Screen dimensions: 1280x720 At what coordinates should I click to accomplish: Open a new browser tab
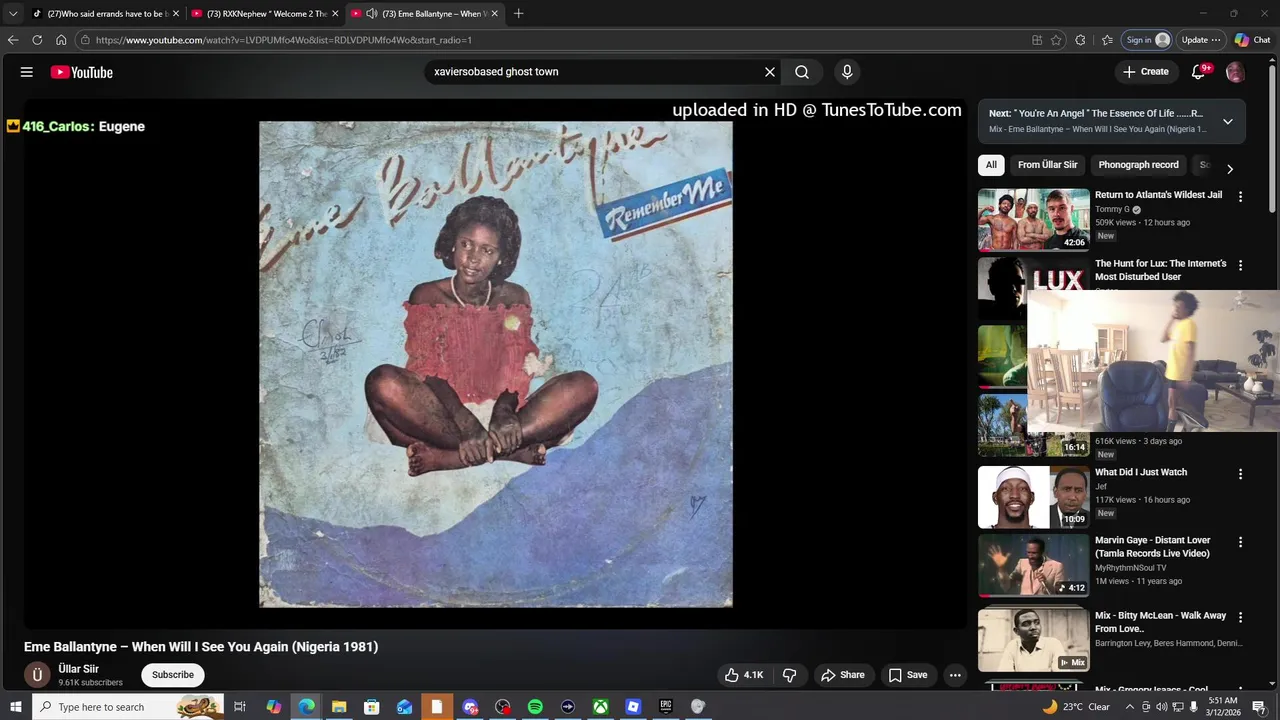click(x=518, y=14)
